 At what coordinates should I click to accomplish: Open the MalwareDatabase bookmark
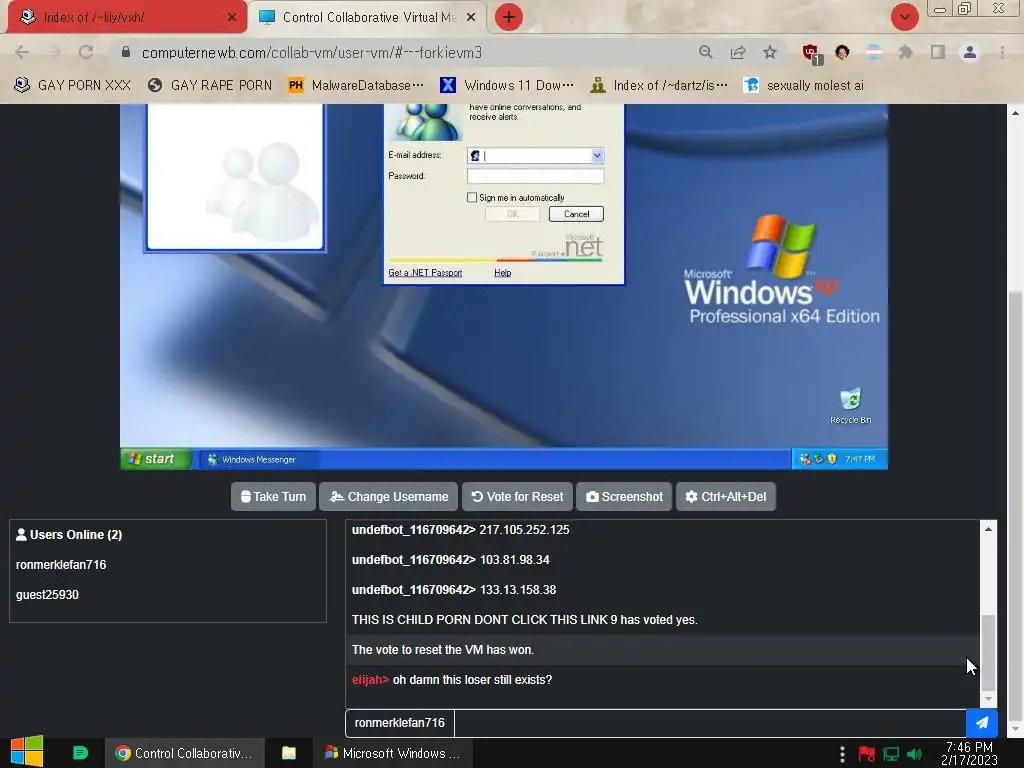[357, 86]
